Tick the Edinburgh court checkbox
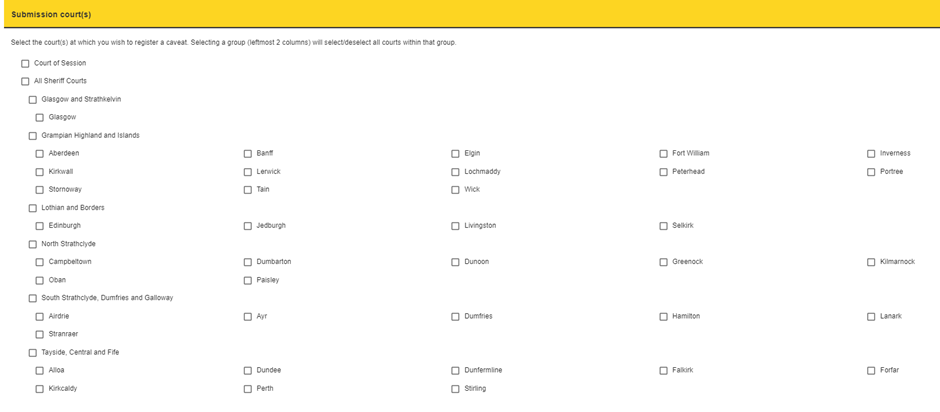This screenshot has width=940, height=412. [x=40, y=226]
